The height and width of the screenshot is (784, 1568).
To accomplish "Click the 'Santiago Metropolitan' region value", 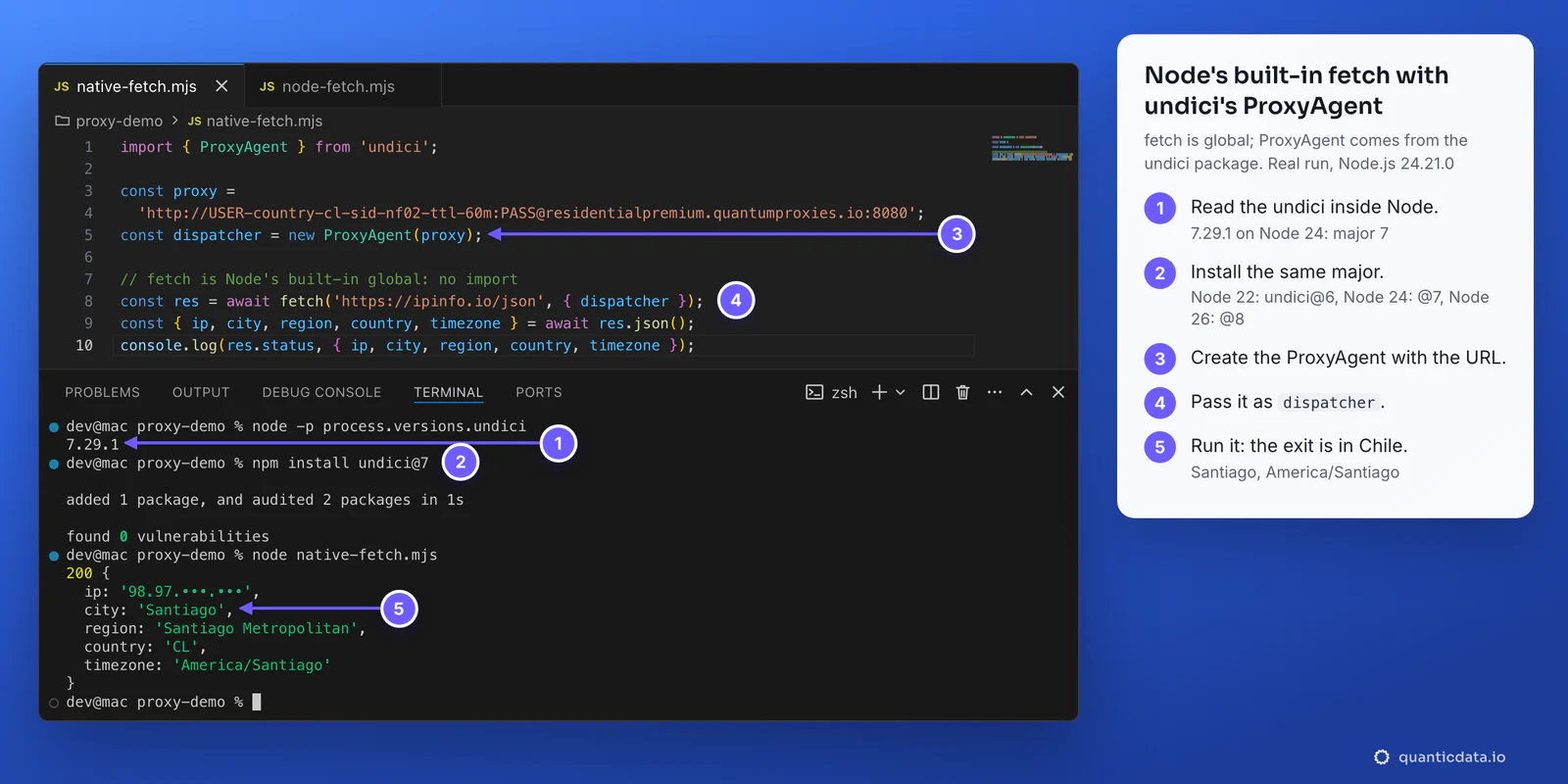I will click(257, 628).
